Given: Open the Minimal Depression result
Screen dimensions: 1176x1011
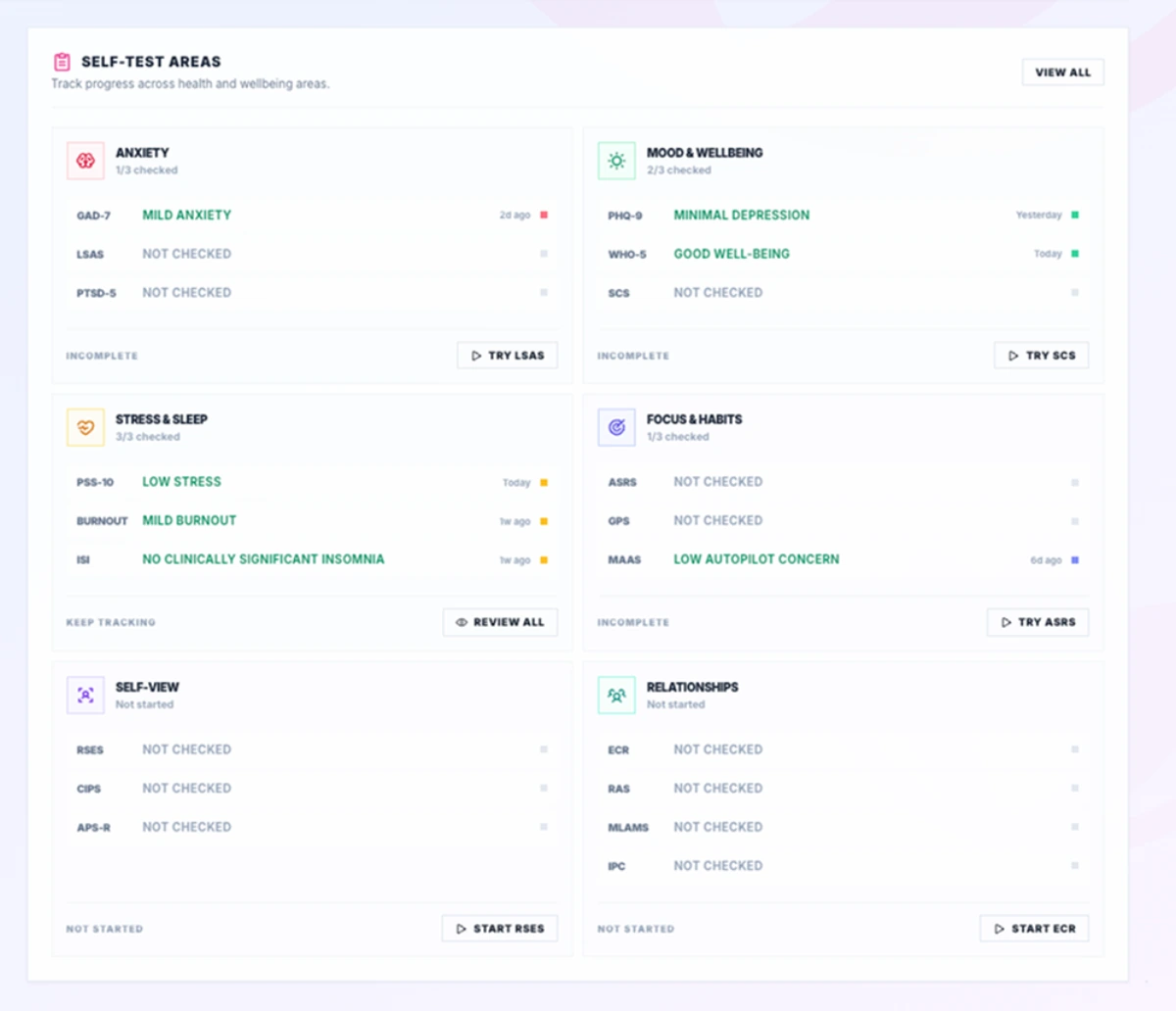Looking at the screenshot, I should [x=742, y=215].
